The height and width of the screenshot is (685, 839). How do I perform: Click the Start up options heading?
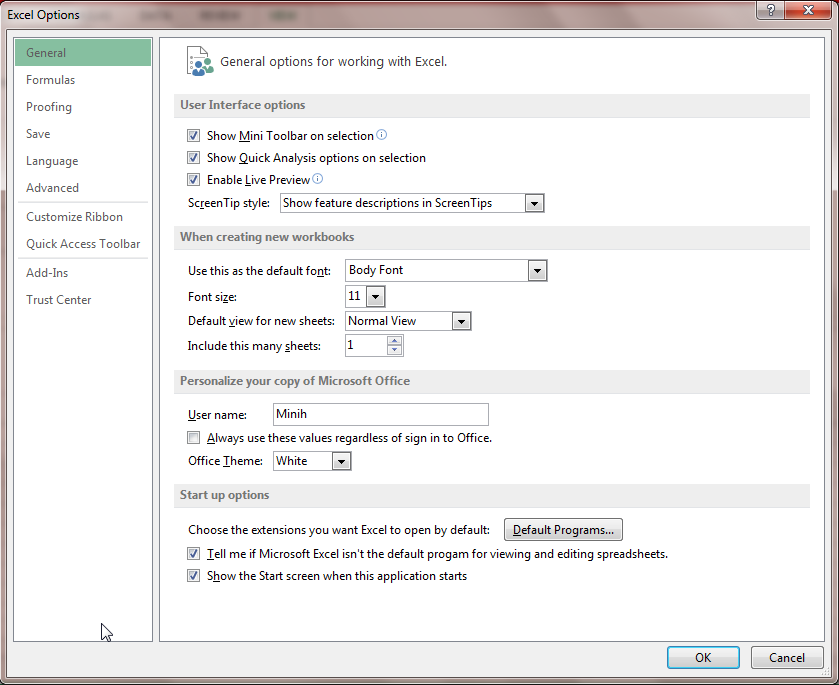point(224,494)
